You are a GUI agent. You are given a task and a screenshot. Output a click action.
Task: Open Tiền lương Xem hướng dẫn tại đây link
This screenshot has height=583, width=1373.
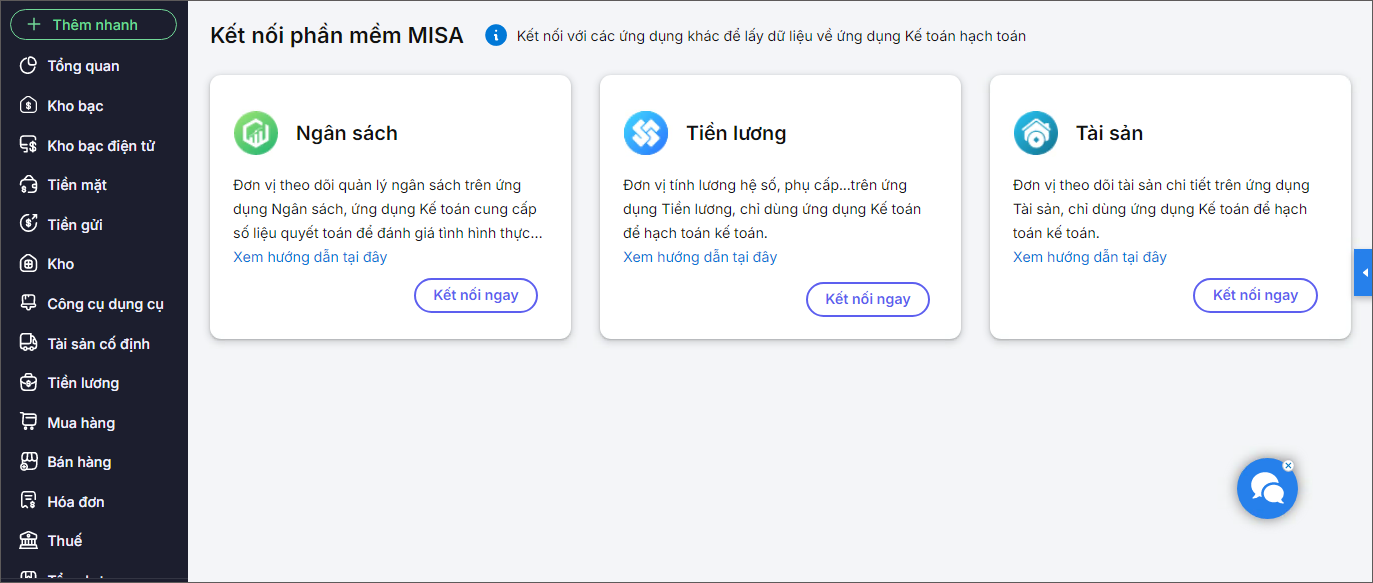pos(700,257)
